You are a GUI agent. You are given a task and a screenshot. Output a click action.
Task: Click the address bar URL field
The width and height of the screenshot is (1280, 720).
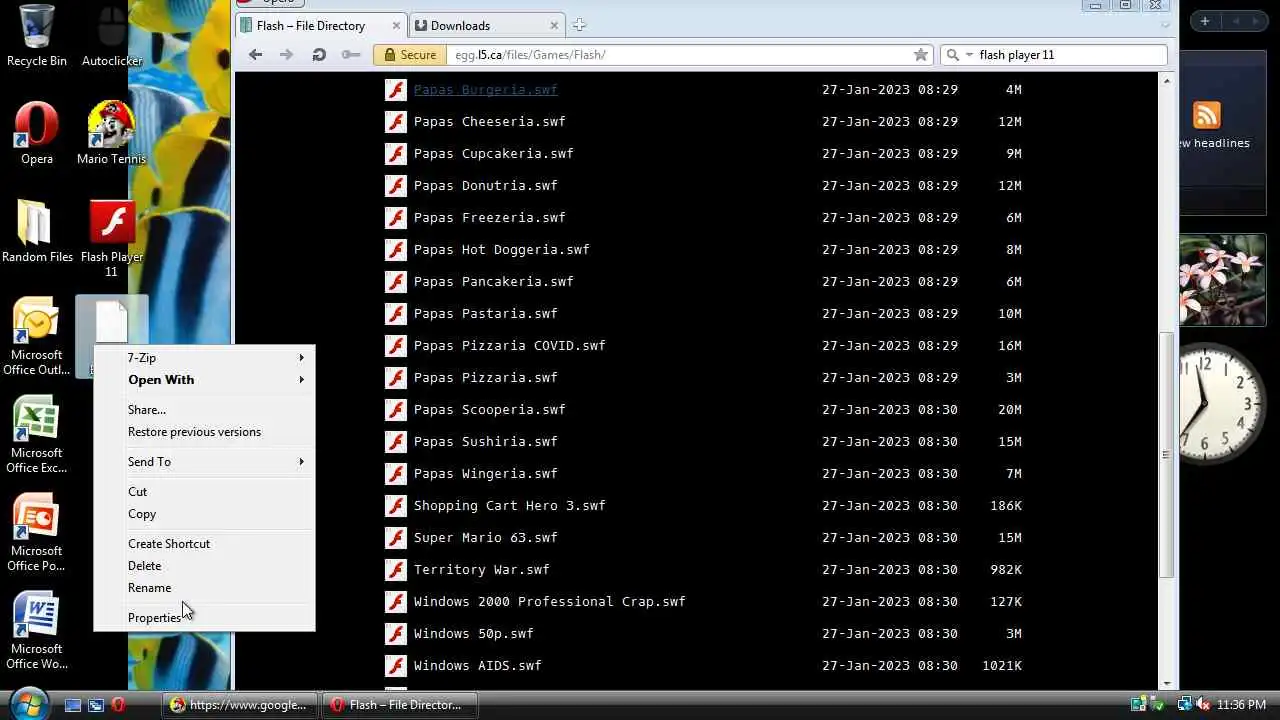[680, 55]
